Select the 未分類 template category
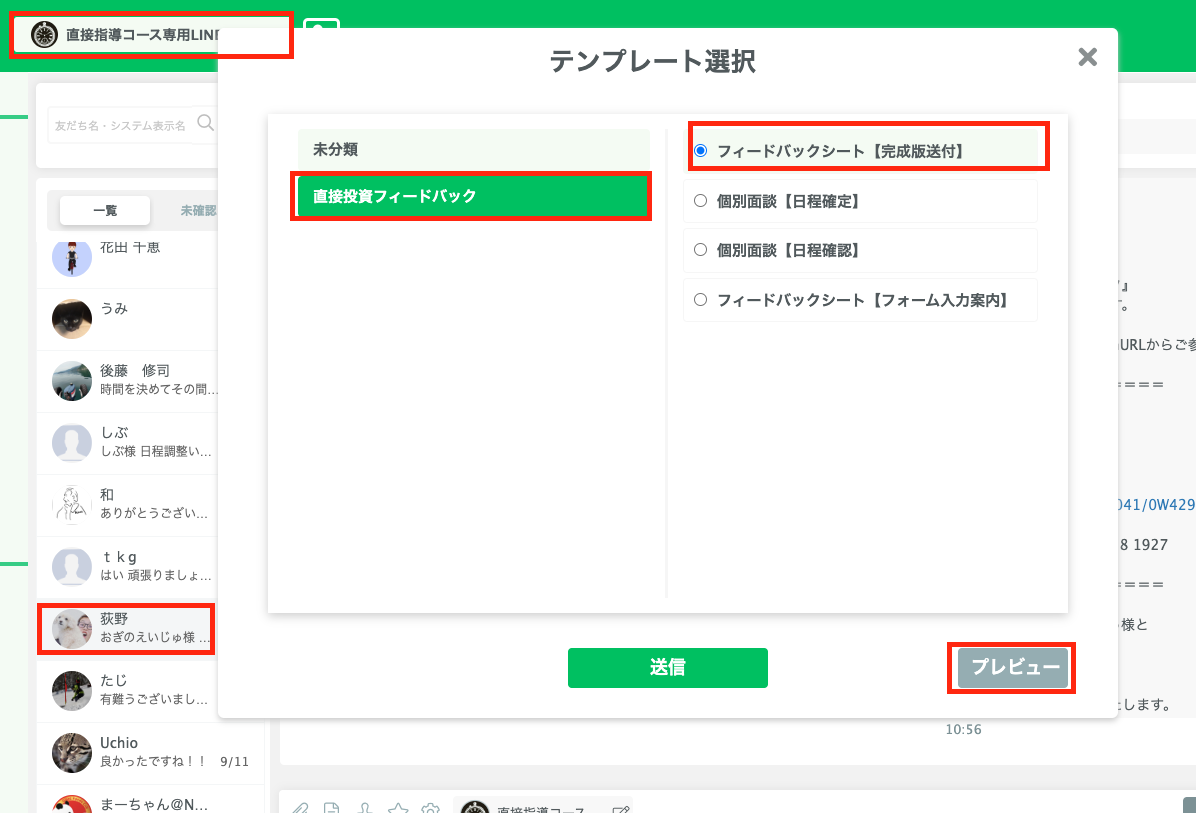Image resolution: width=1196 pixels, height=813 pixels. pyautogui.click(x=471, y=148)
